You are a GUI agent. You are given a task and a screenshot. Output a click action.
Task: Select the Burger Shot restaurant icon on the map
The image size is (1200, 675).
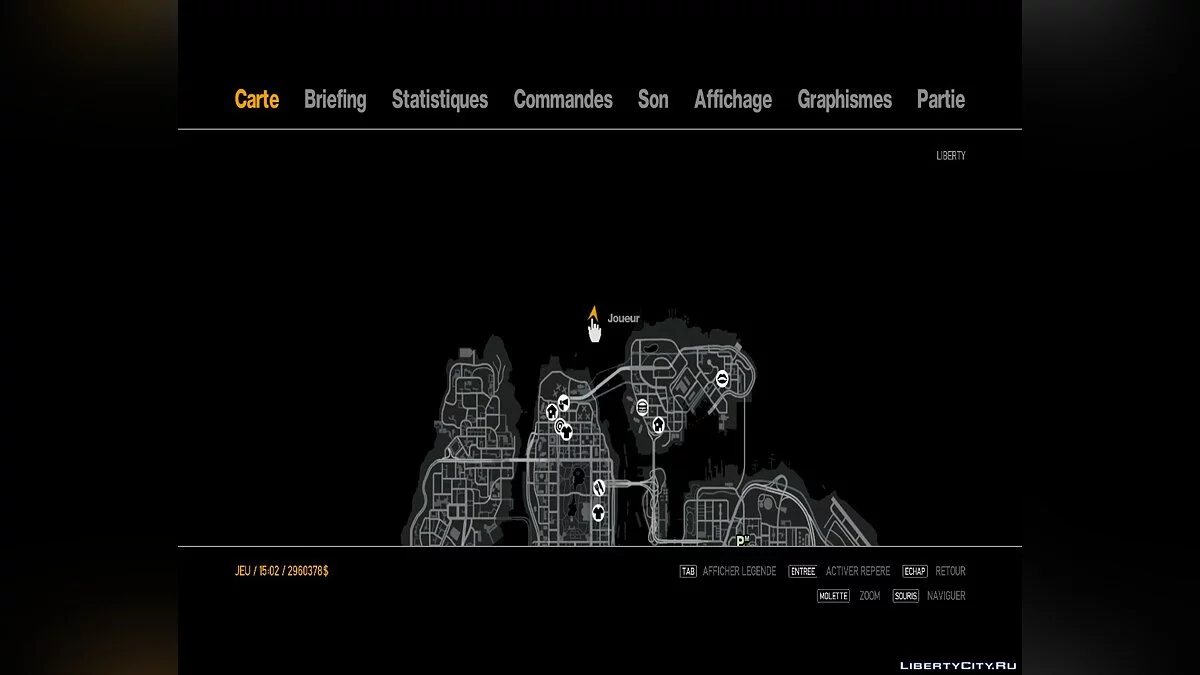point(642,407)
